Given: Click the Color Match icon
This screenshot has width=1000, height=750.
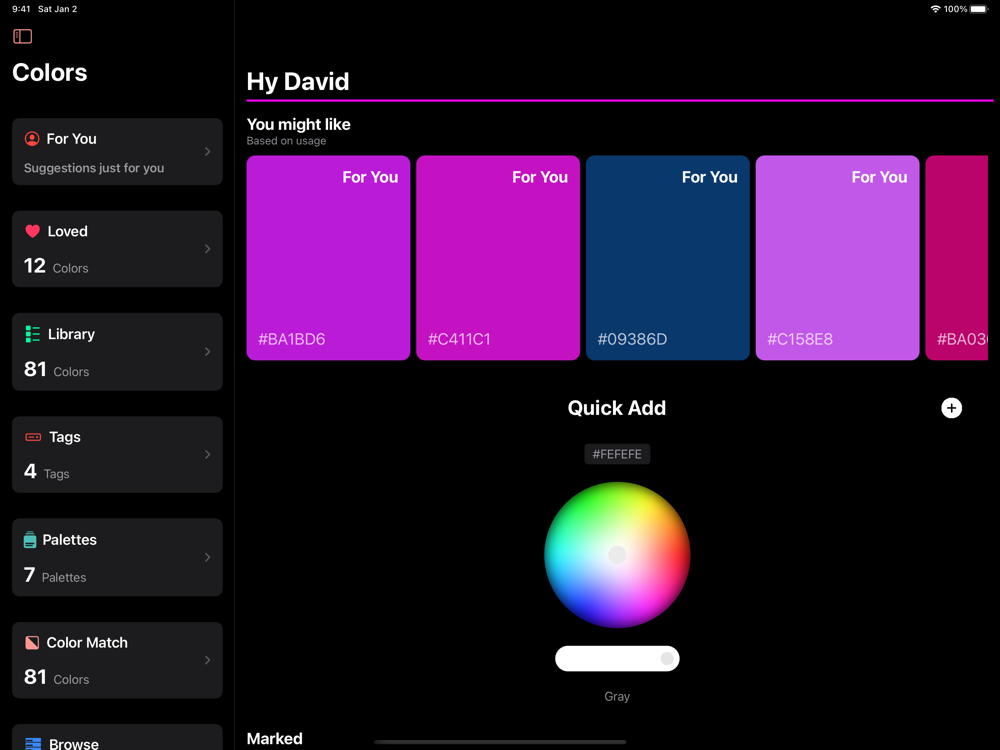Looking at the screenshot, I should click(x=32, y=643).
